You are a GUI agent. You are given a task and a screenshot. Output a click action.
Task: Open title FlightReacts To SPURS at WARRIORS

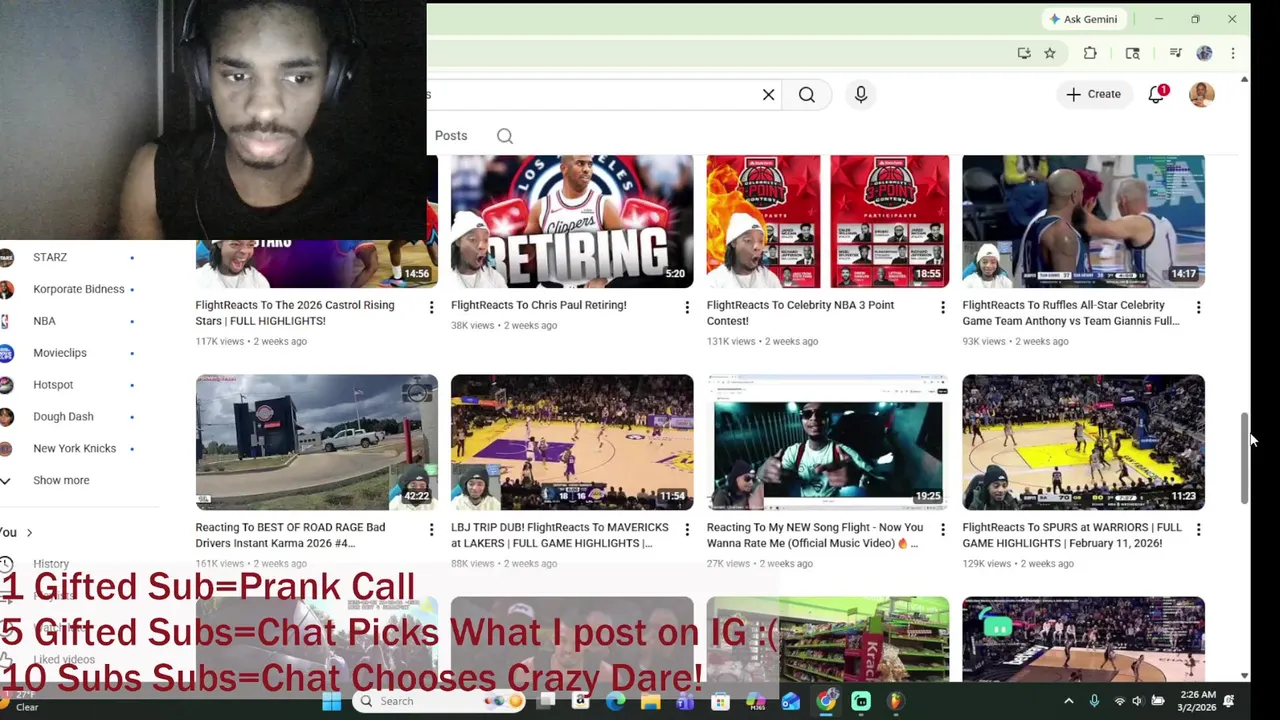coord(1072,535)
